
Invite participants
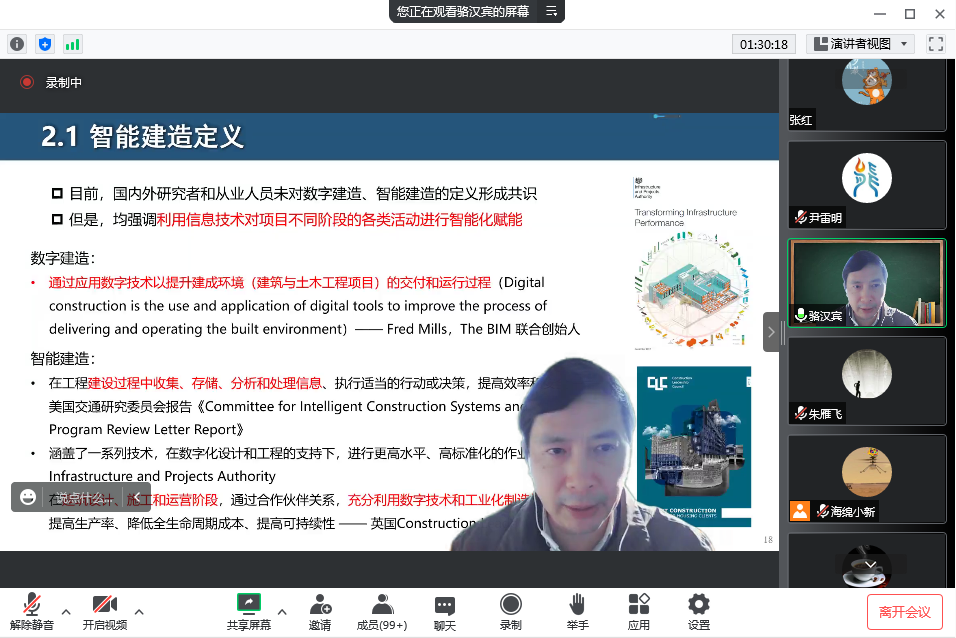320,612
